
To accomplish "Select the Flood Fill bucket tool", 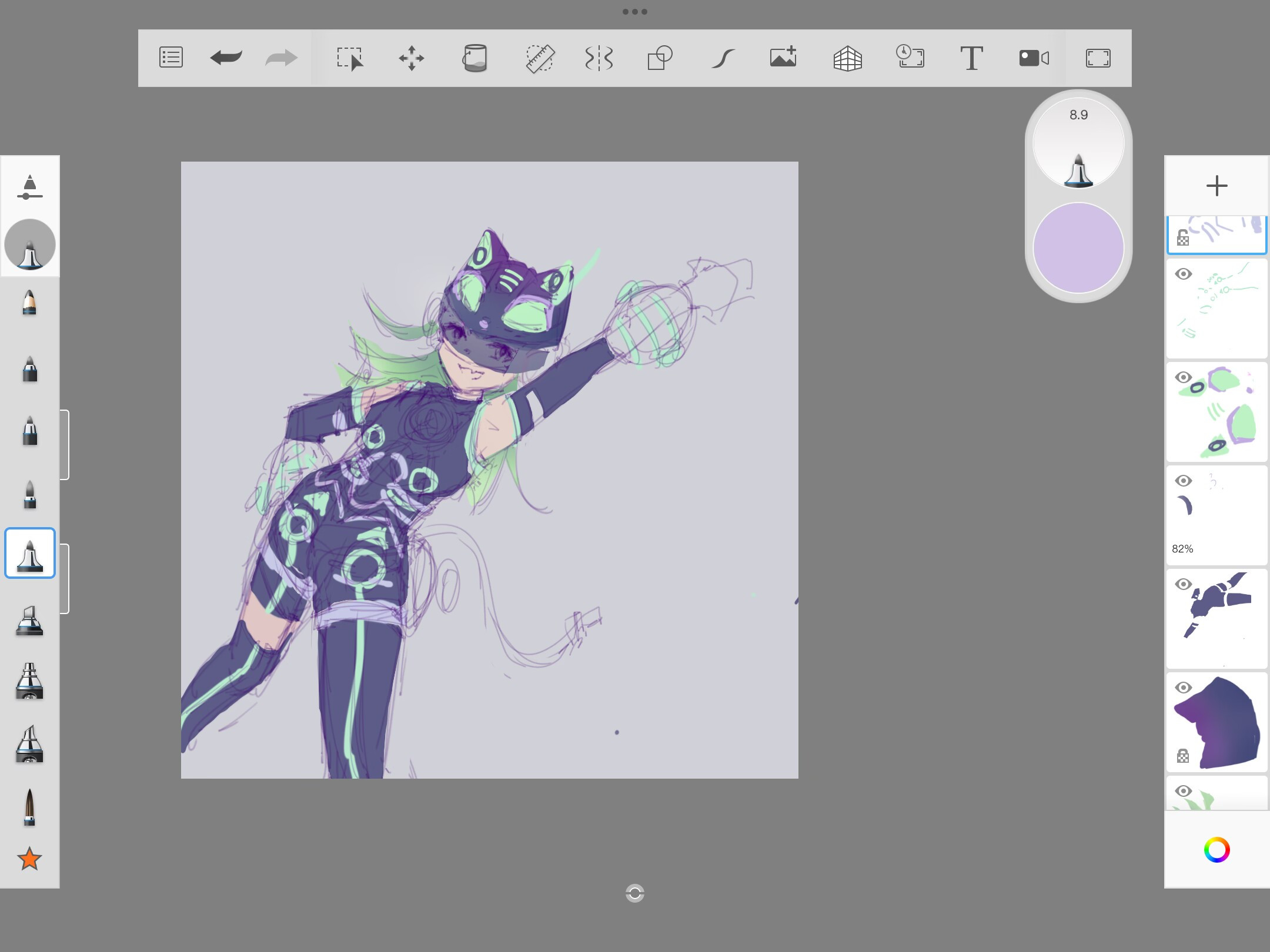I will 475,58.
